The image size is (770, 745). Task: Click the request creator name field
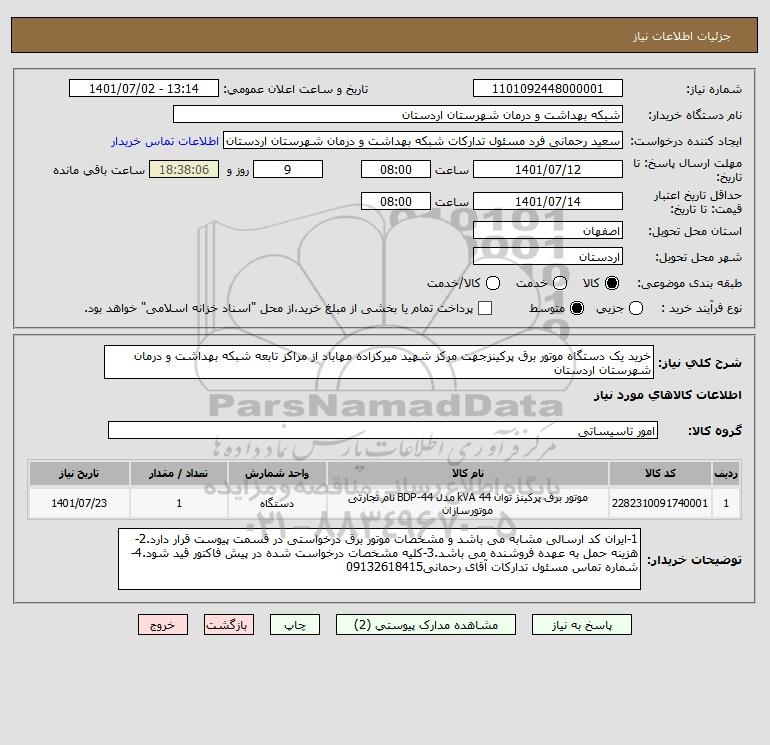click(x=423, y=140)
